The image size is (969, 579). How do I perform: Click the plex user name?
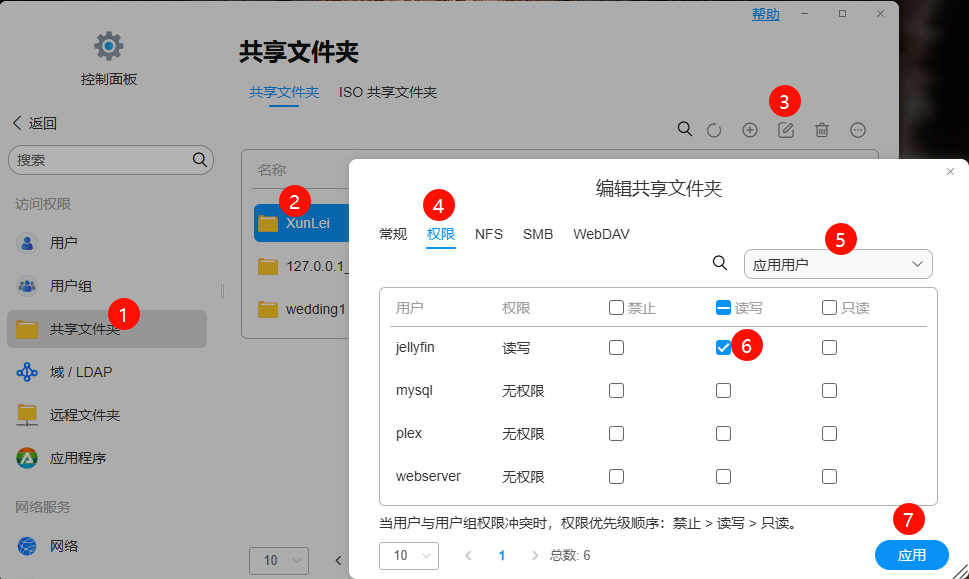point(408,433)
